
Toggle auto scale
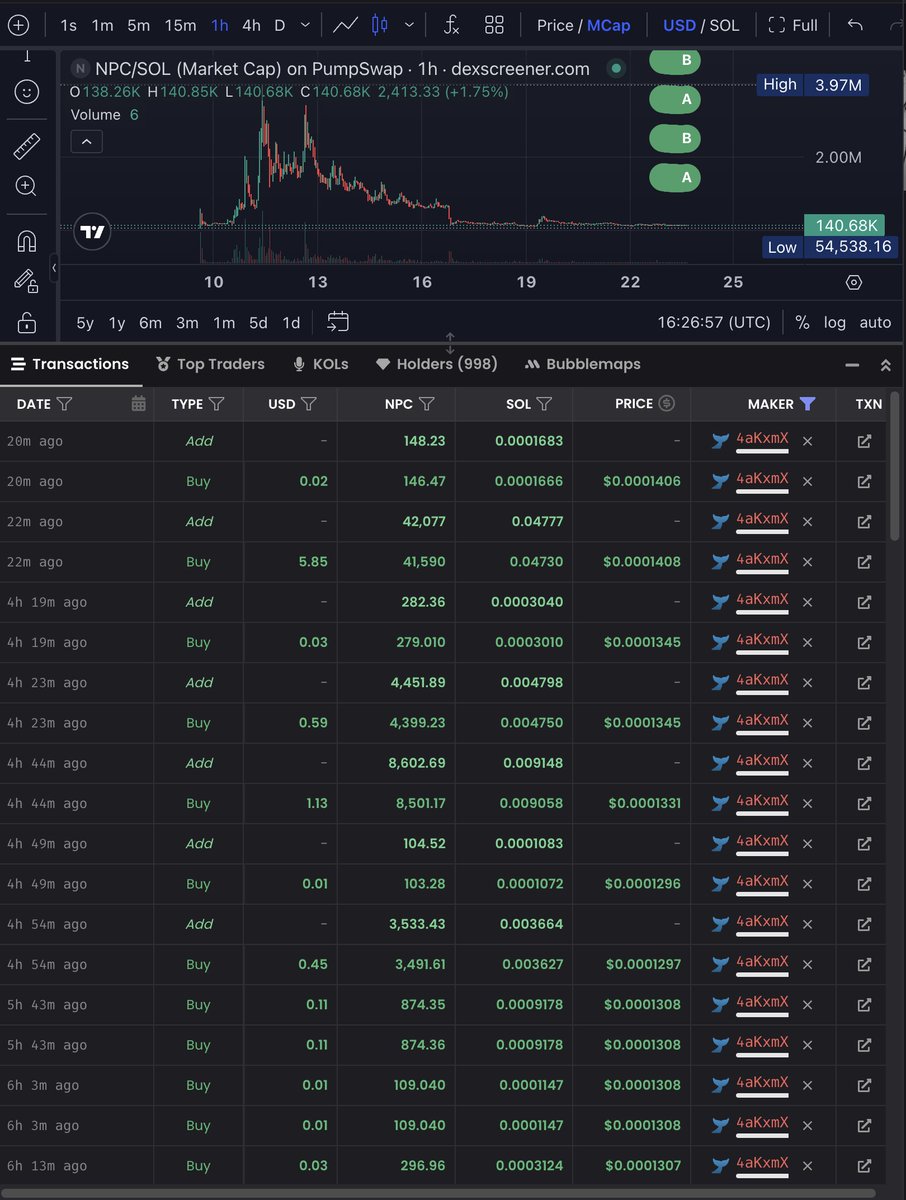click(x=875, y=322)
